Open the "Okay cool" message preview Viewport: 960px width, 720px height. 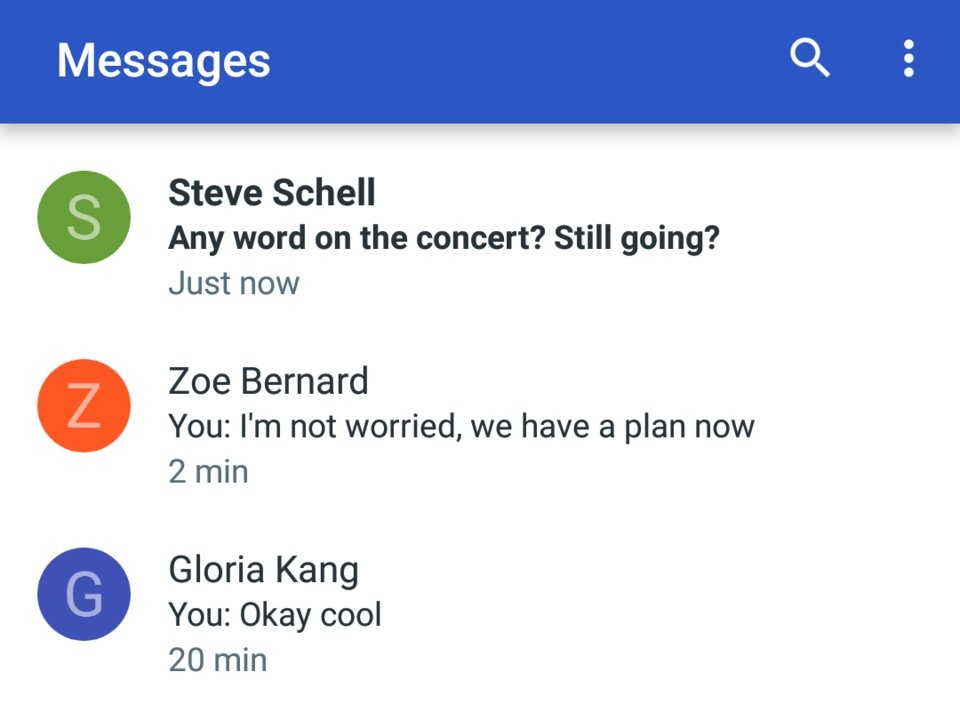[275, 615]
